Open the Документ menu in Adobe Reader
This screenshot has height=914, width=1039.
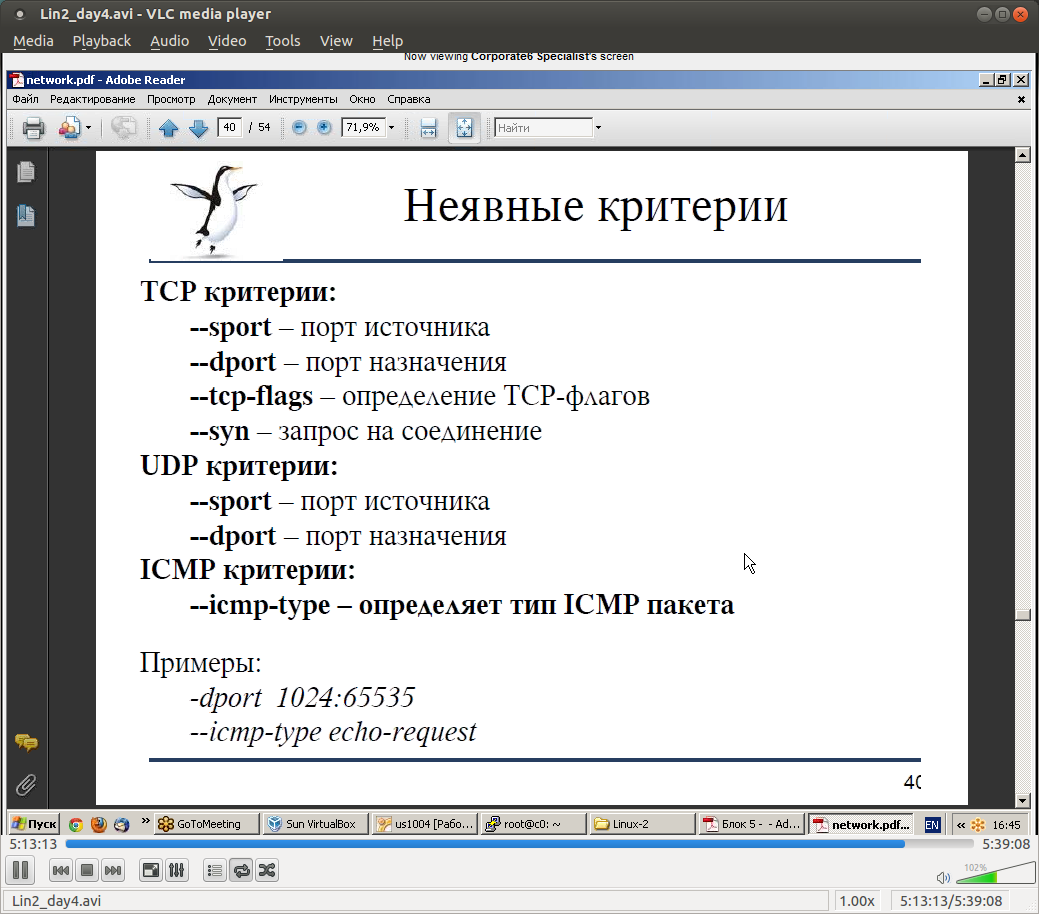[232, 99]
